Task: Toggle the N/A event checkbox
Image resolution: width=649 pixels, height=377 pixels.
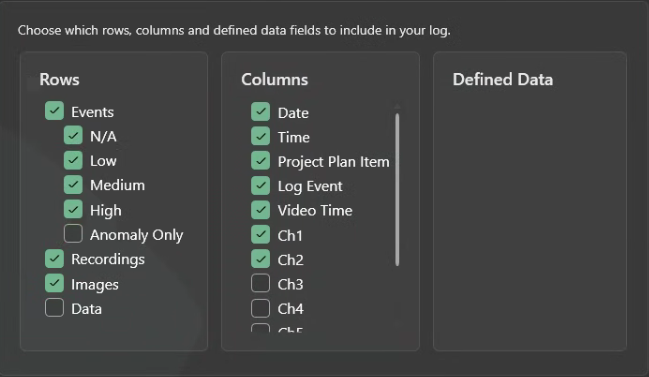Action: click(x=73, y=135)
